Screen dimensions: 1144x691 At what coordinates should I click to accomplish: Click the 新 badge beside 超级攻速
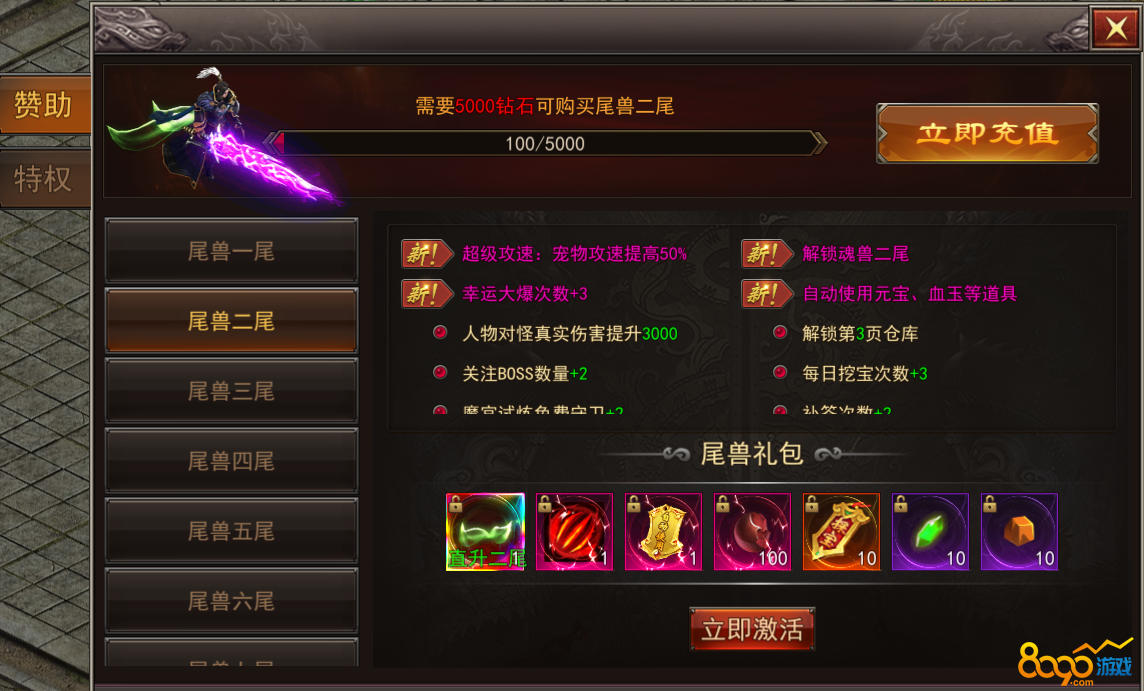coord(428,254)
